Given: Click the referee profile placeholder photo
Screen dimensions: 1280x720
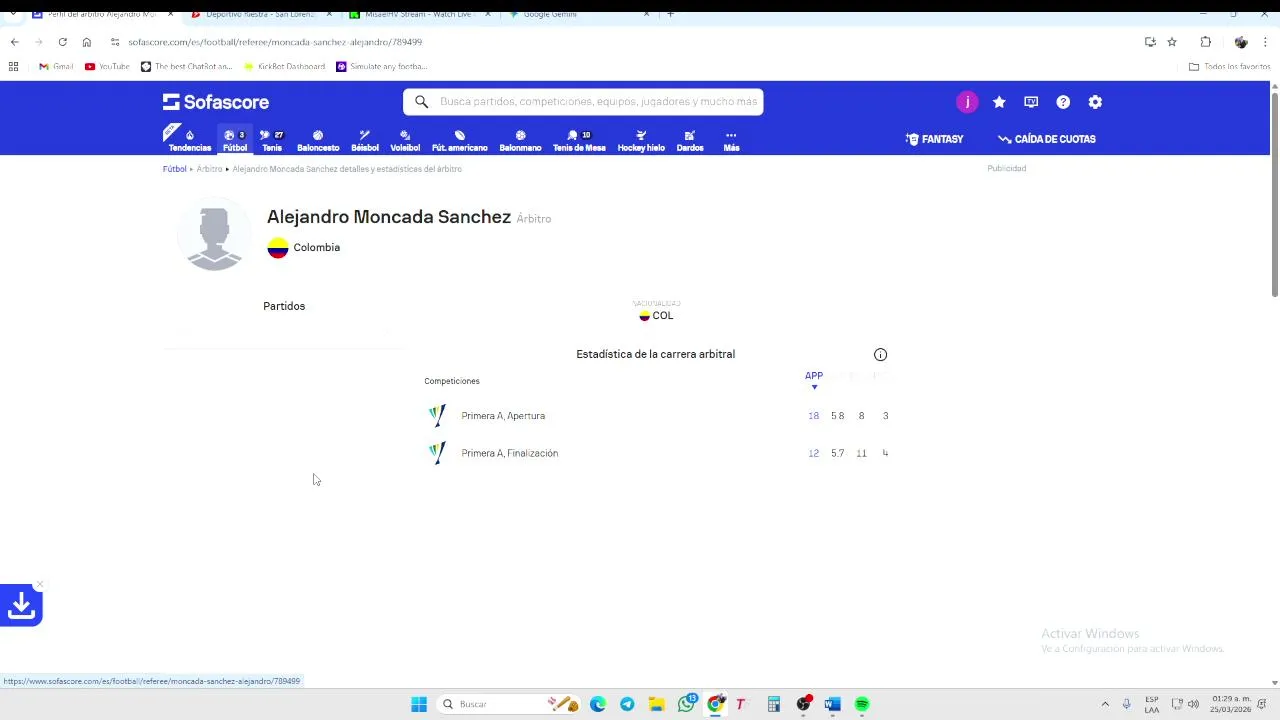Looking at the screenshot, I should click(214, 236).
